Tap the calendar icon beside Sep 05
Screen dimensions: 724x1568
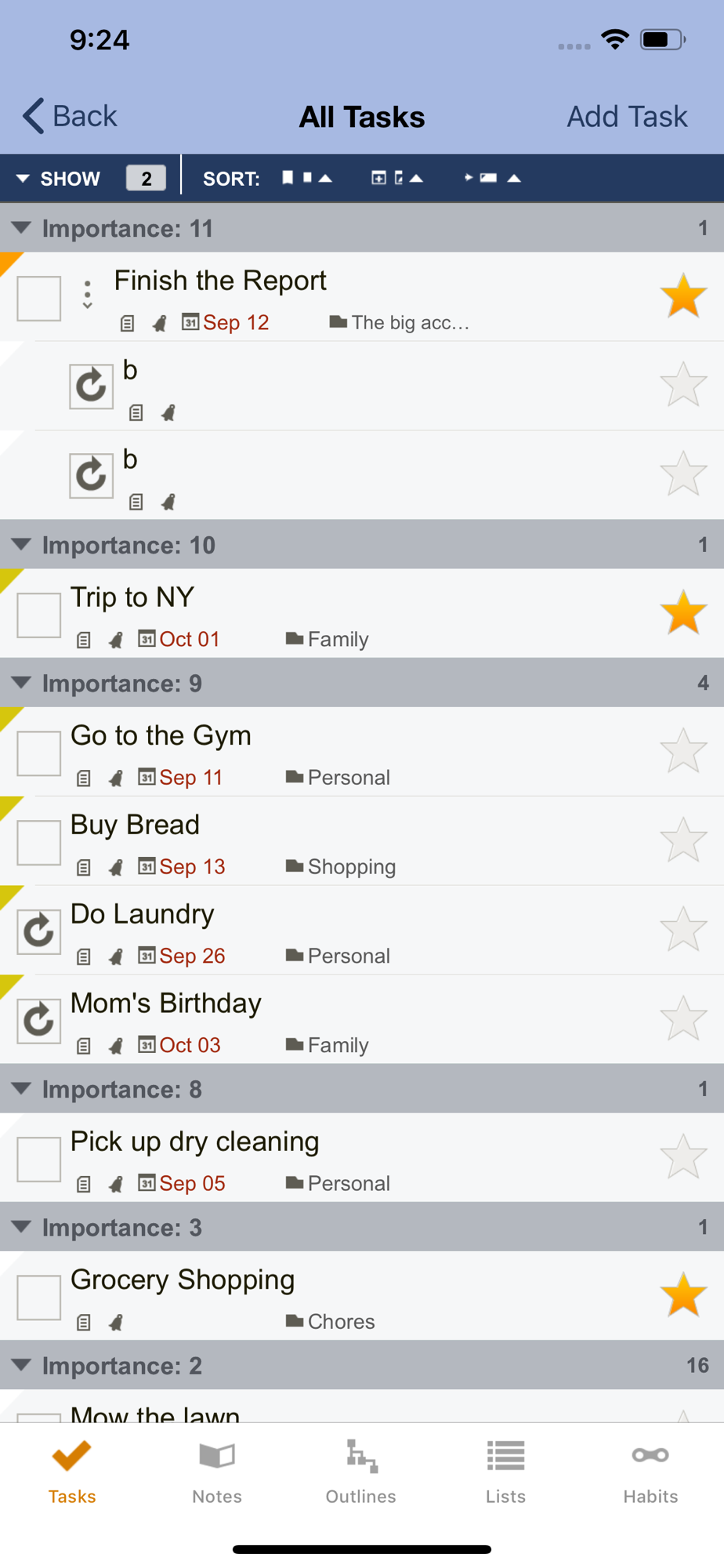147,1182
